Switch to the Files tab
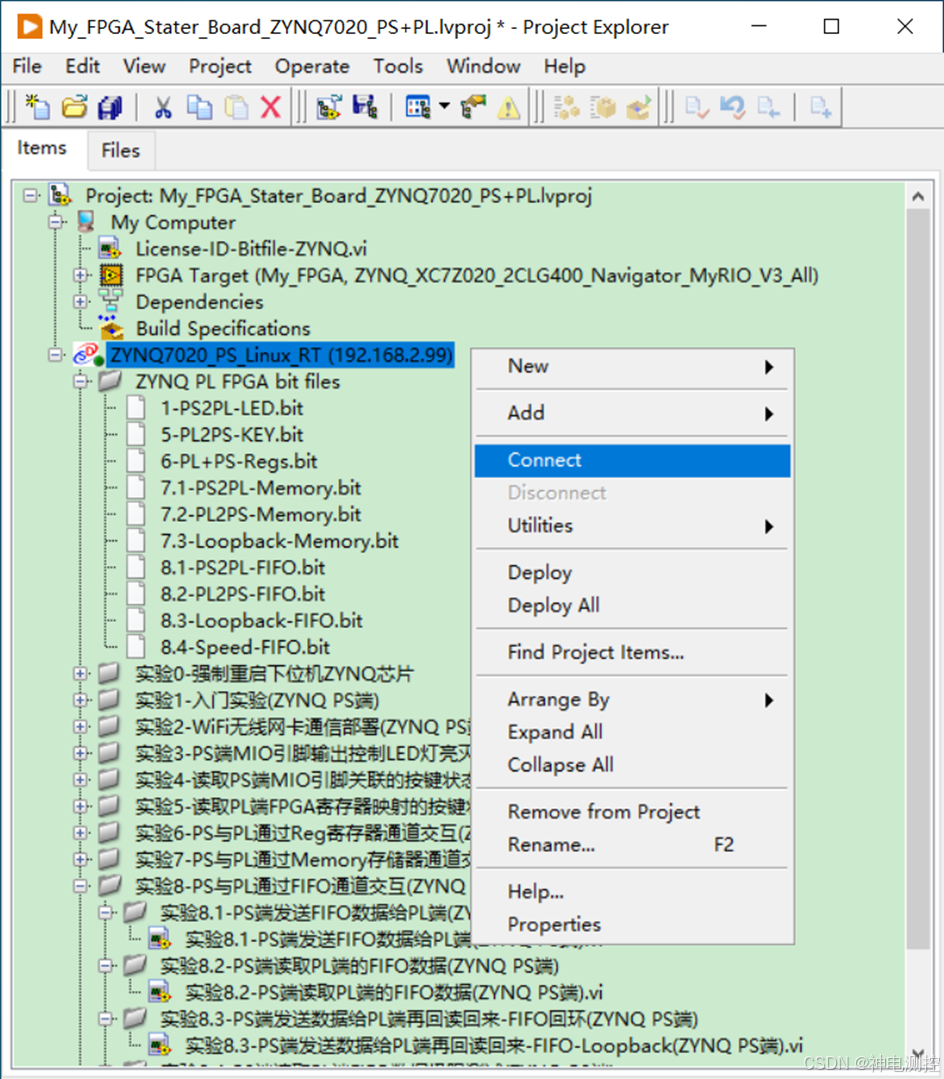 tap(120, 150)
